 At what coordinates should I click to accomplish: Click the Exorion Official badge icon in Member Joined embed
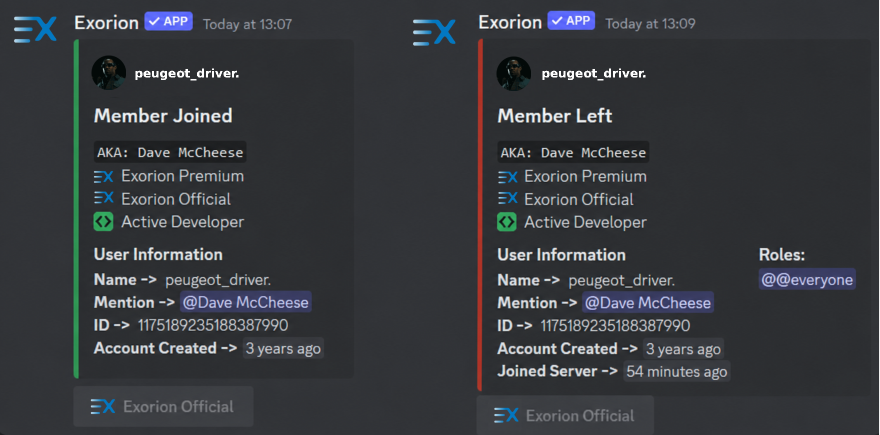(104, 198)
